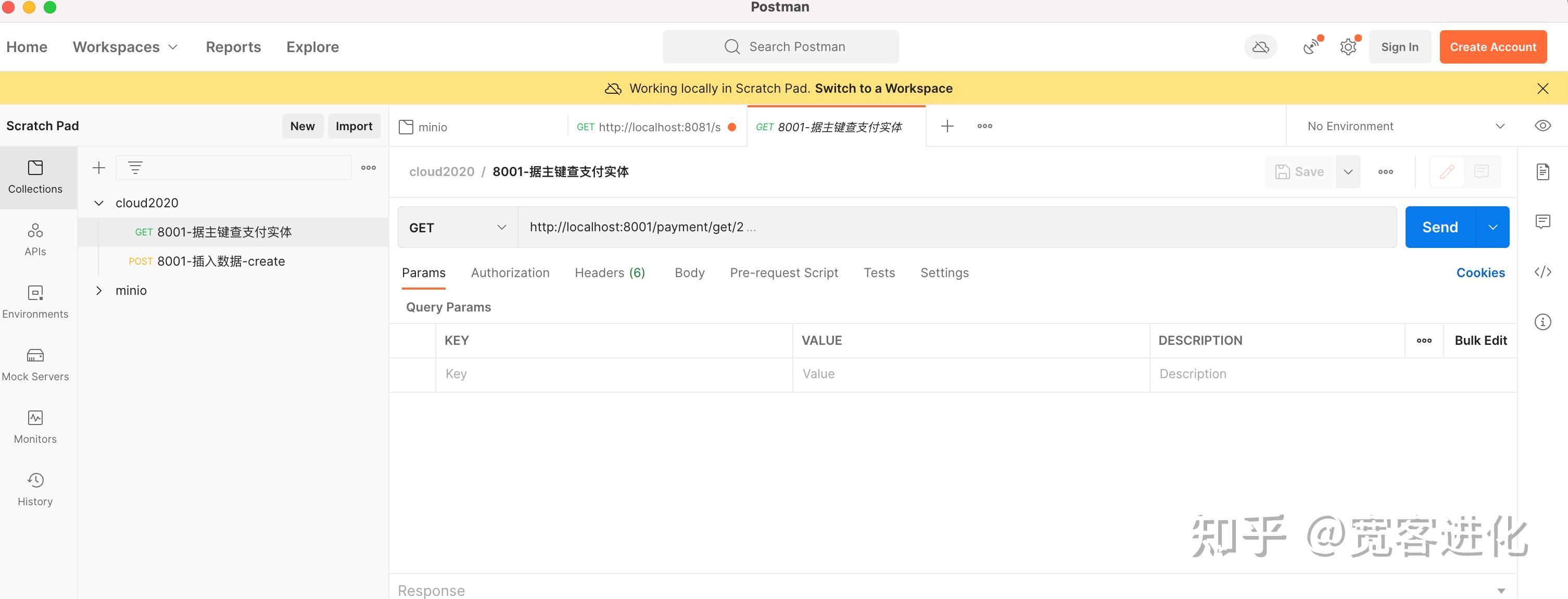Open query params column options menu
Viewport: 1568px width, 599px height.
(x=1424, y=340)
